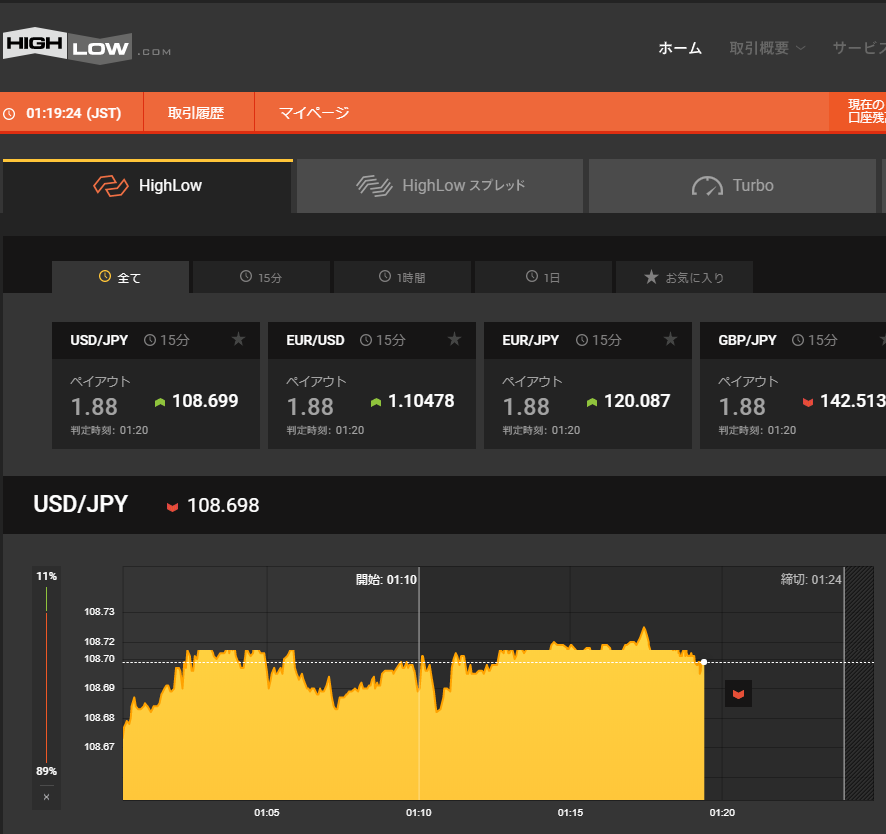The image size is (886, 834).
Task: Filter by 1時間 expiry
Action: click(x=402, y=277)
